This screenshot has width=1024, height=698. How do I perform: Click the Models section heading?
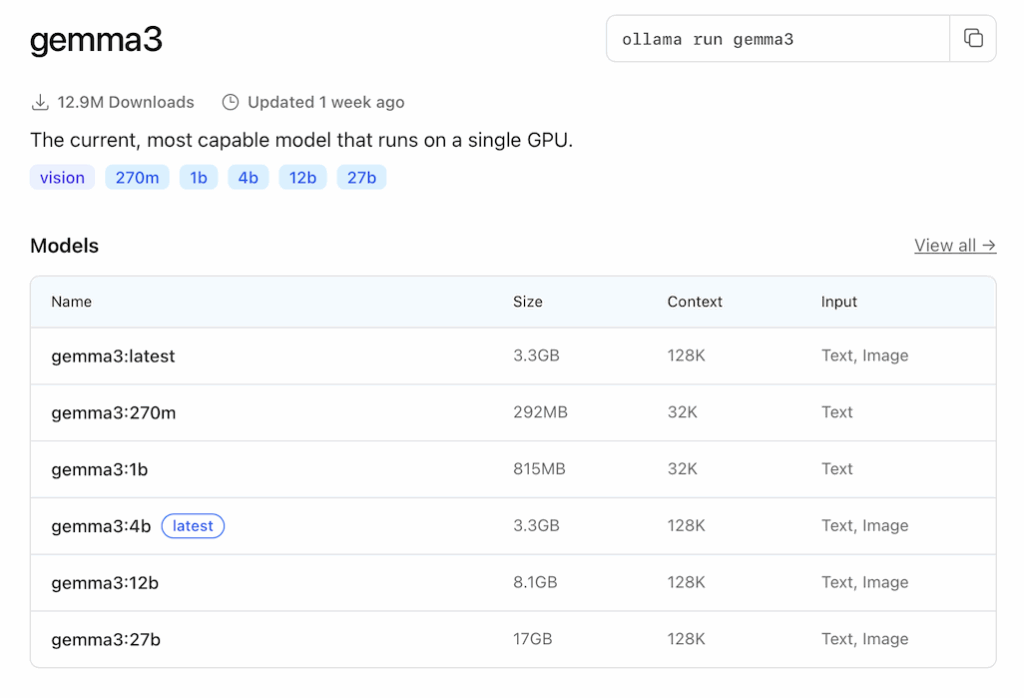[x=64, y=246]
